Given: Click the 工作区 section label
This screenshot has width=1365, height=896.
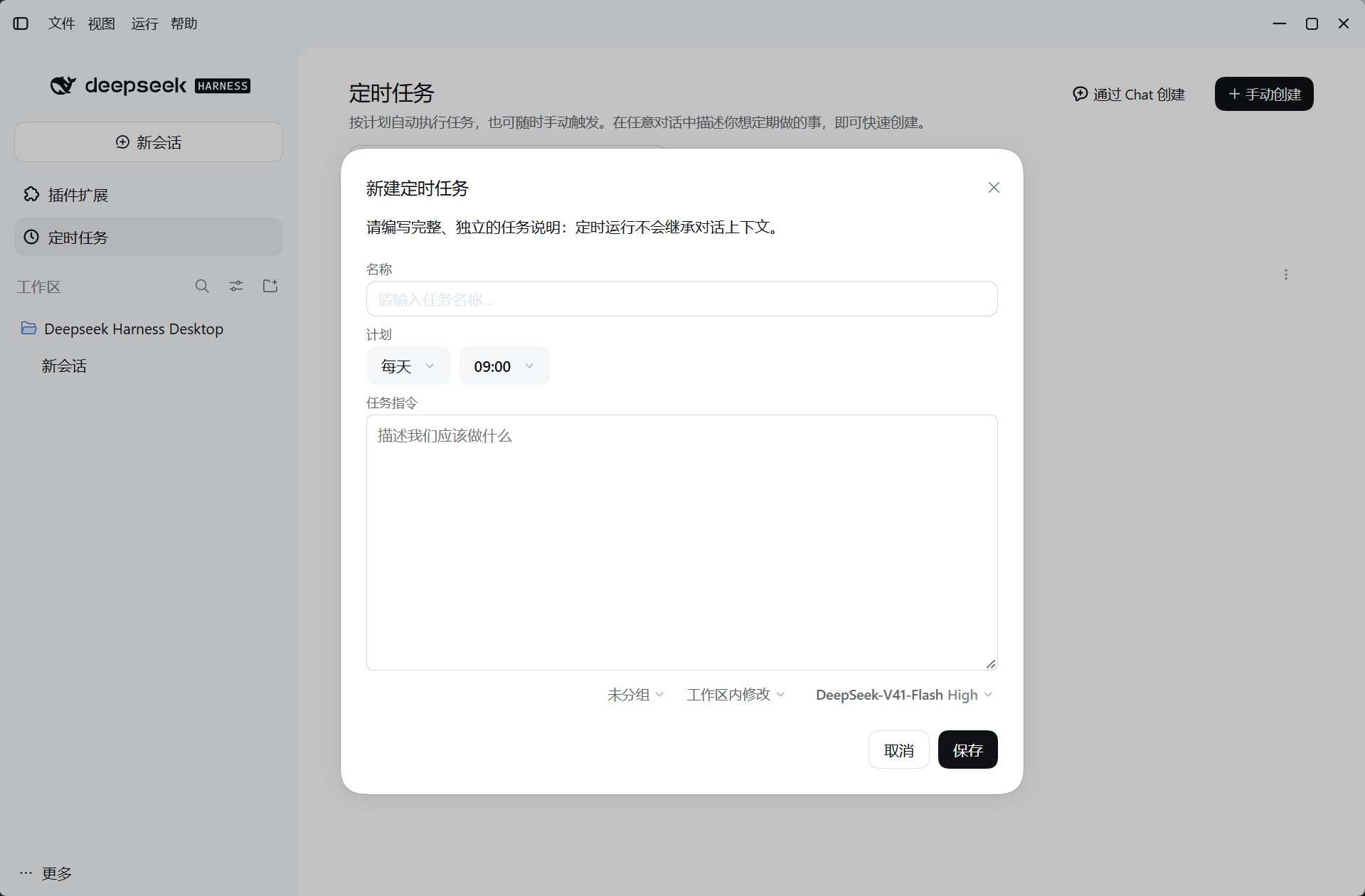Looking at the screenshot, I should 39,287.
